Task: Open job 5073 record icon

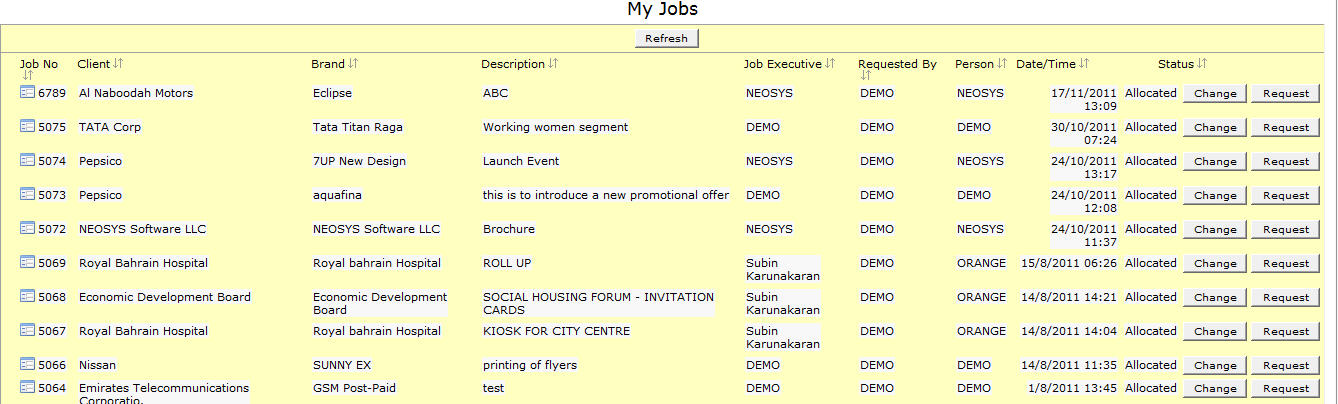Action: coord(27,195)
